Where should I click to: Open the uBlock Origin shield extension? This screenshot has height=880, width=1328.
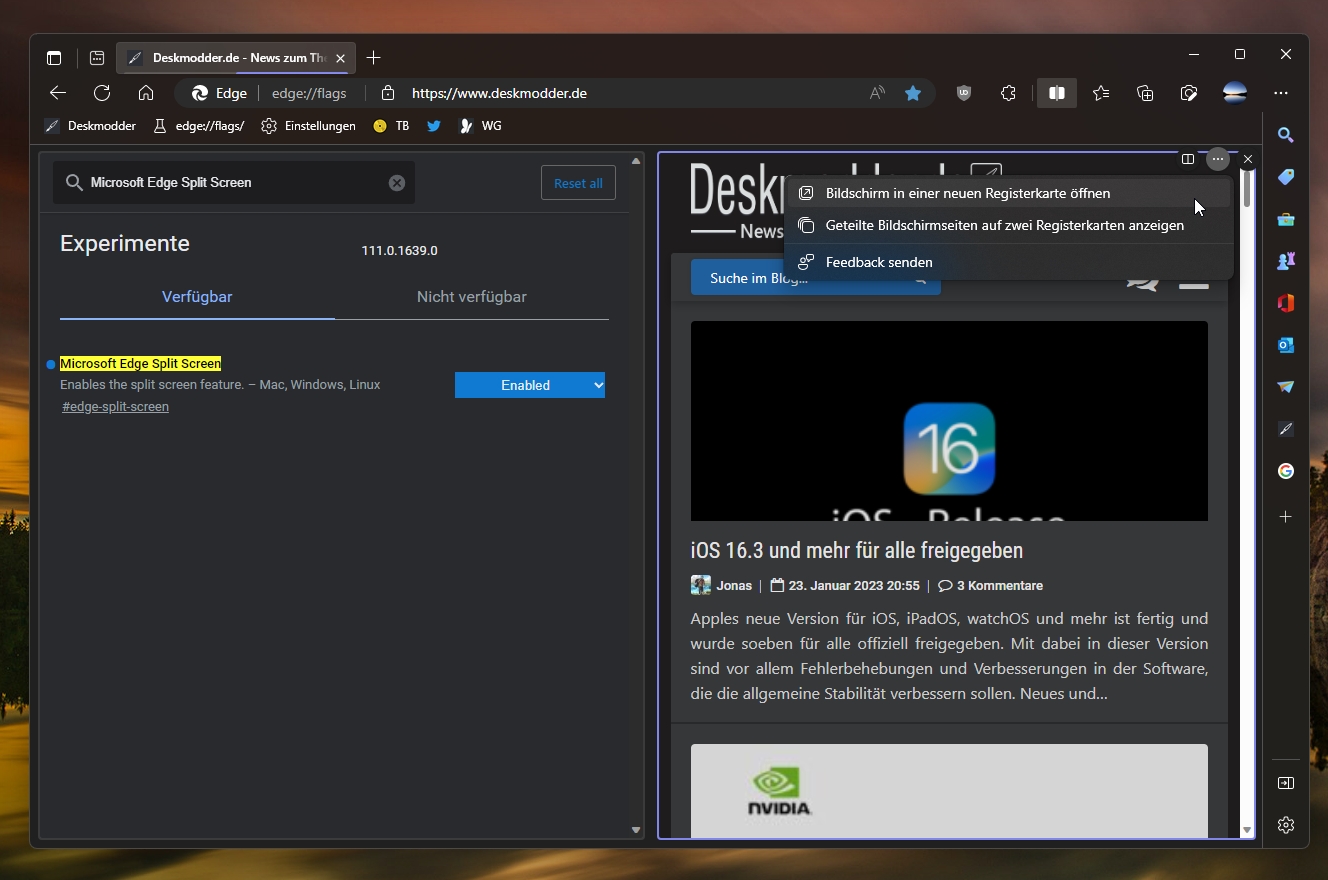point(964,93)
